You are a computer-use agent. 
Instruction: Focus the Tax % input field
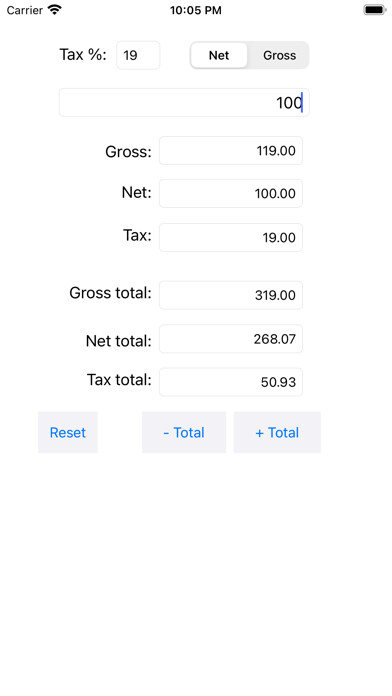pyautogui.click(x=138, y=55)
